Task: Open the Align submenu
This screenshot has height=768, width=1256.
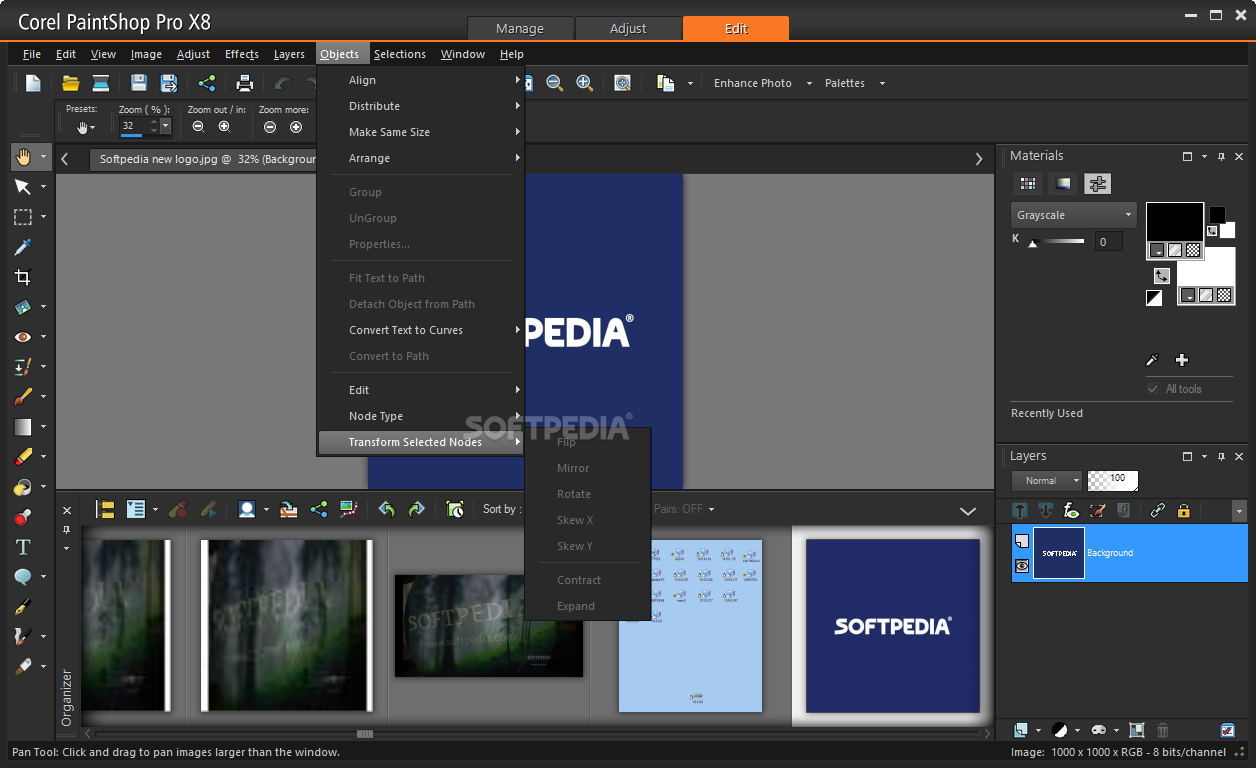Action: point(421,80)
